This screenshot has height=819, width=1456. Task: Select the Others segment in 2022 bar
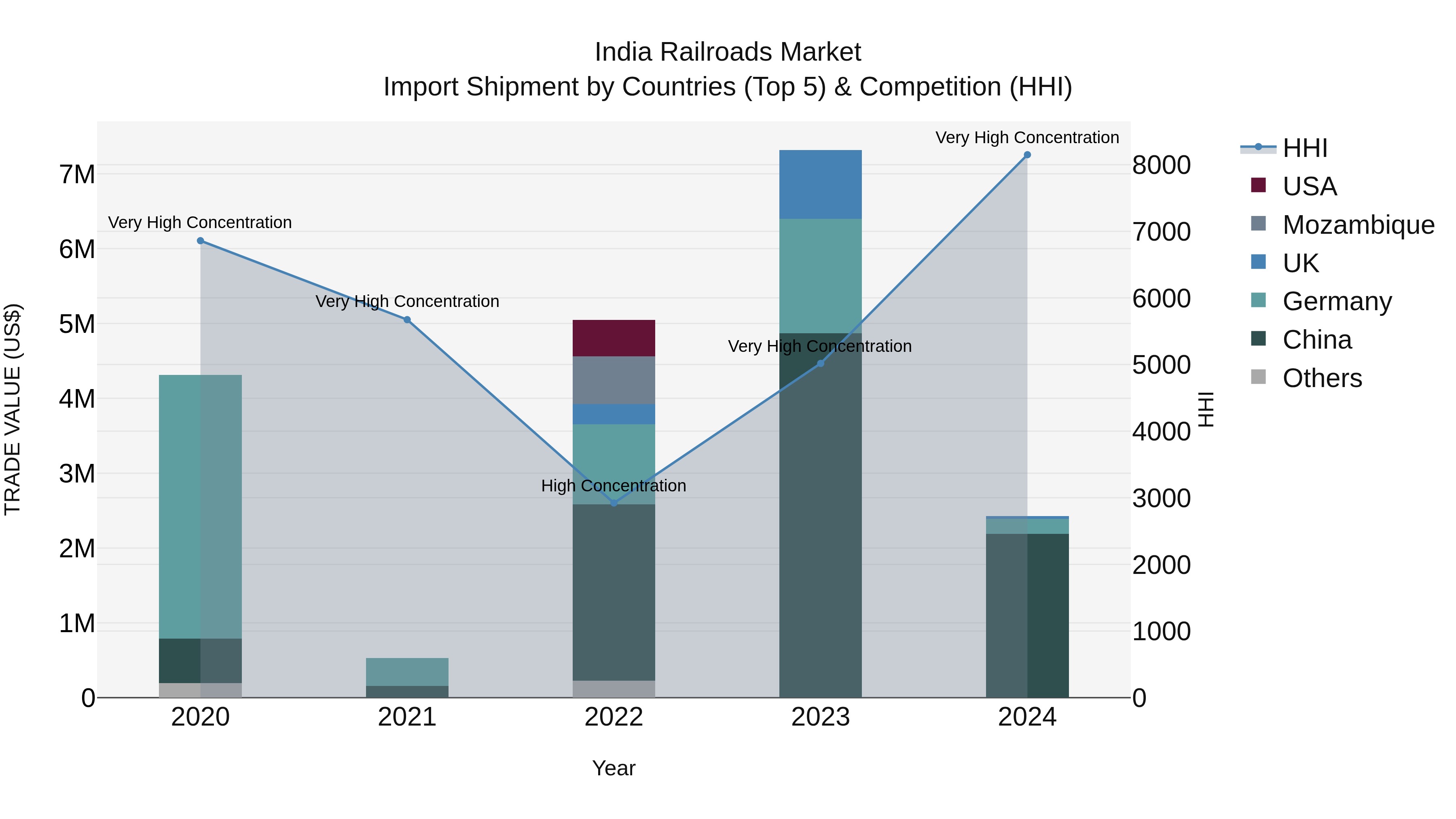click(614, 689)
